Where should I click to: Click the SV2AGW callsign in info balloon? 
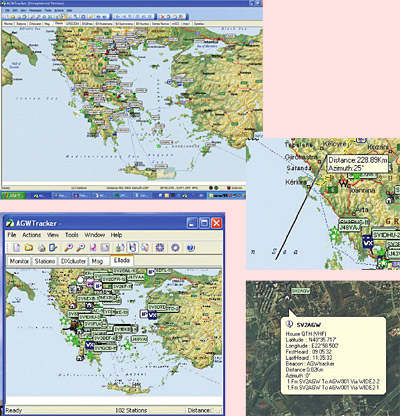(308, 325)
